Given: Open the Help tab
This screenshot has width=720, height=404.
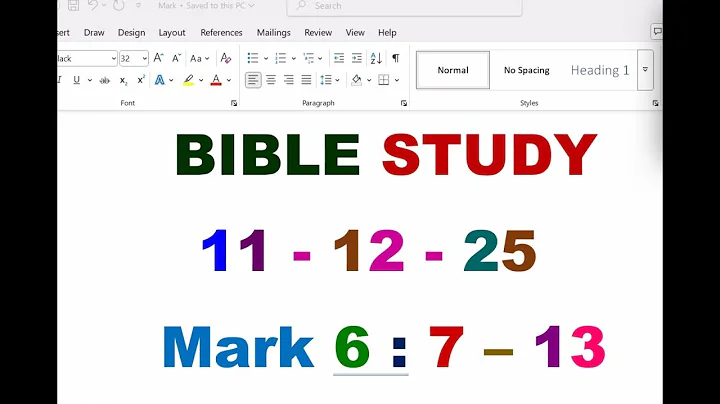Looking at the screenshot, I should click(387, 33).
